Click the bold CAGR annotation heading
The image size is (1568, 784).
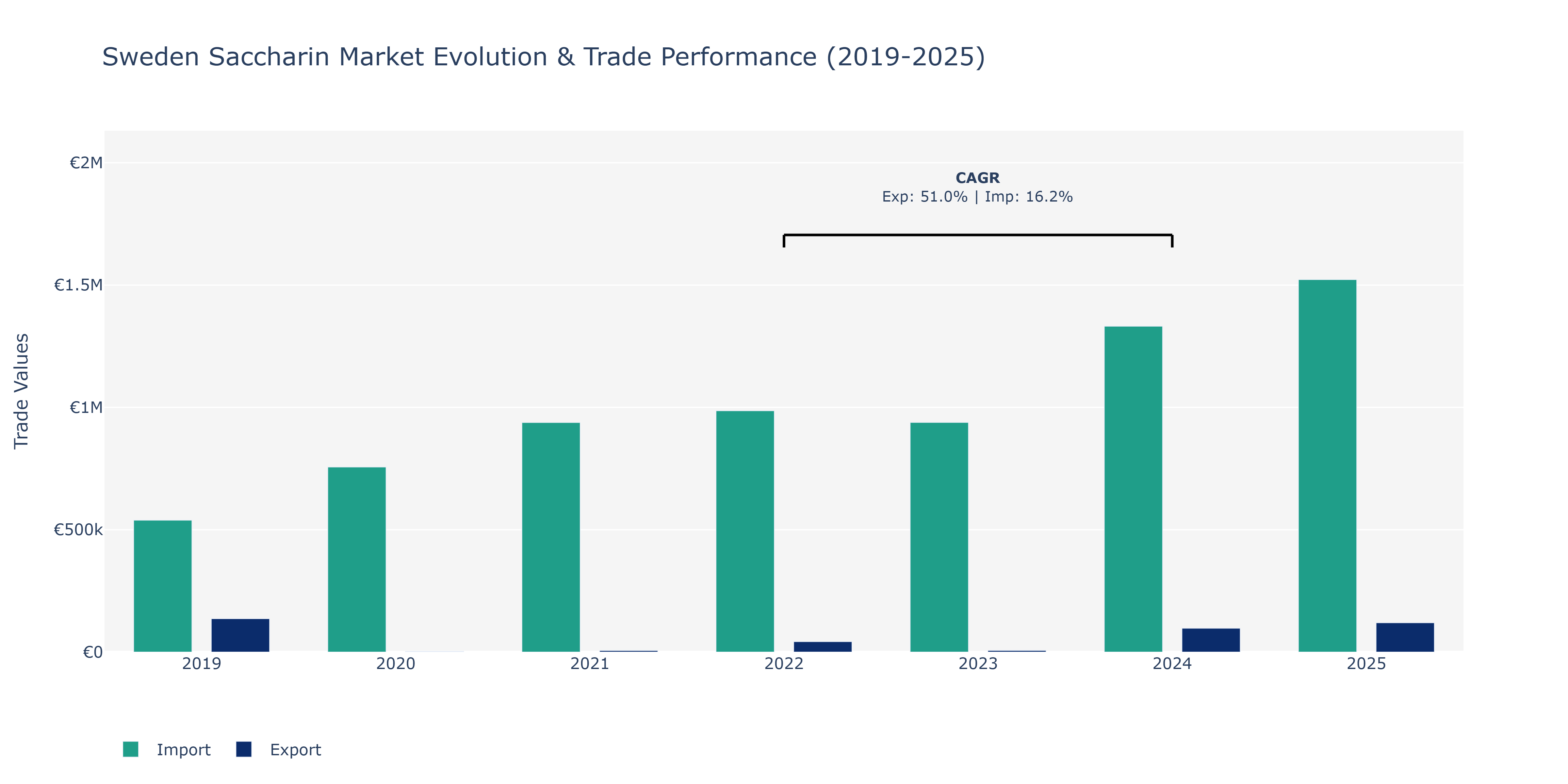[x=978, y=178]
